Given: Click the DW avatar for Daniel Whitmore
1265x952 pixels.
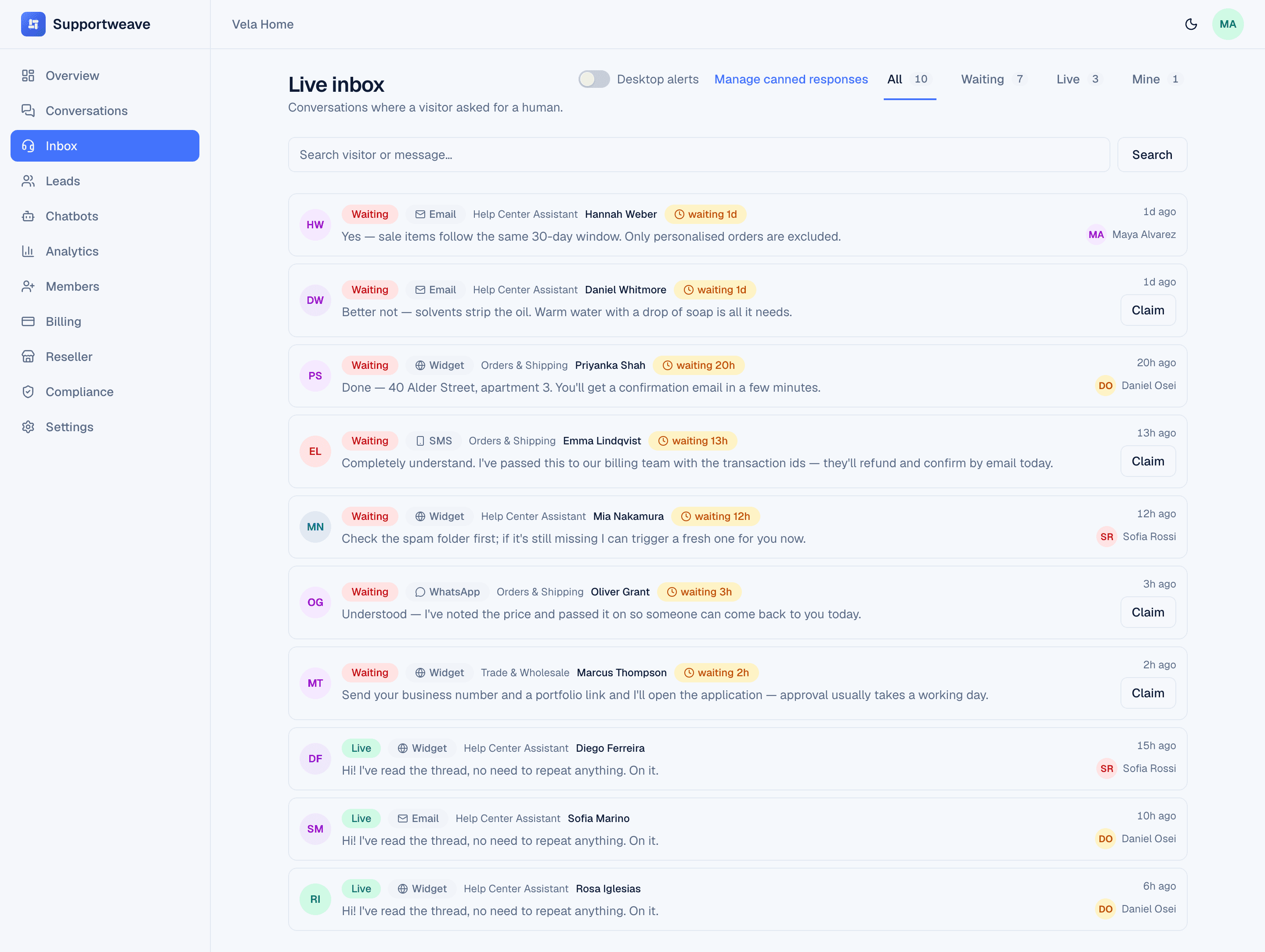Looking at the screenshot, I should [x=315, y=300].
